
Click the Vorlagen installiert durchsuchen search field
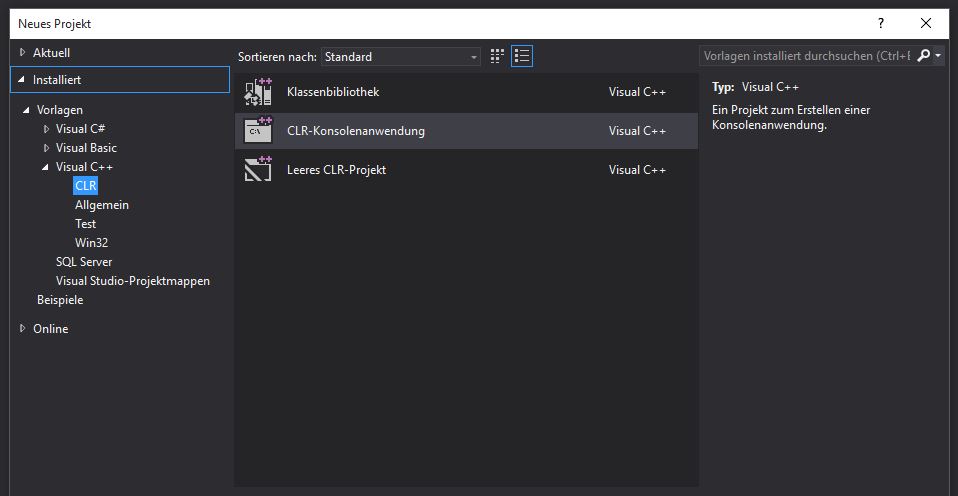[807, 56]
